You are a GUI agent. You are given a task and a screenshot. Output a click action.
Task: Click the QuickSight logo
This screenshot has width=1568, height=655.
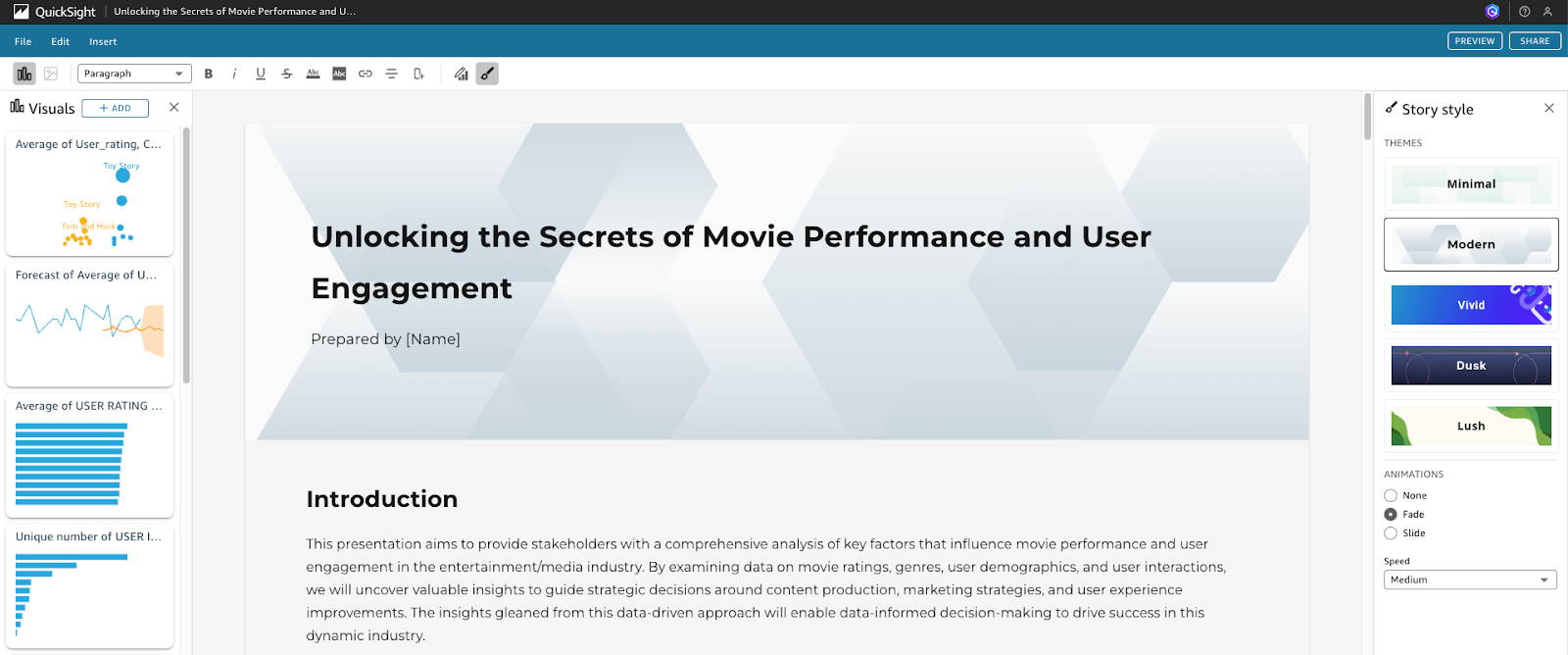click(55, 12)
